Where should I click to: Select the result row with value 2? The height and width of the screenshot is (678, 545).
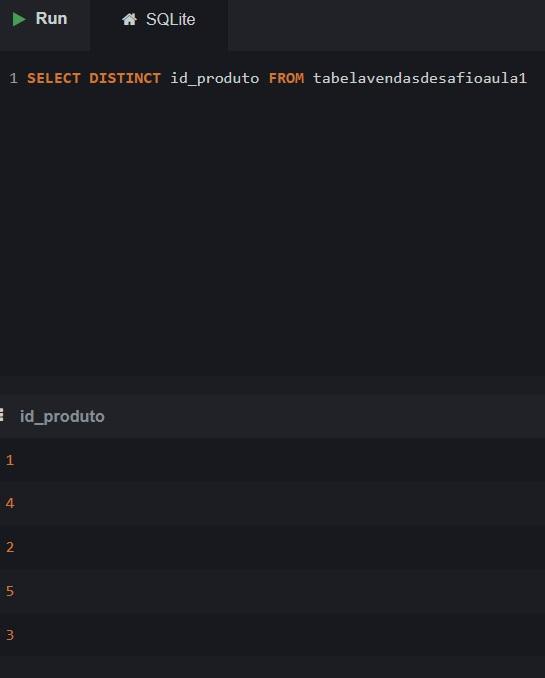click(x=272, y=547)
